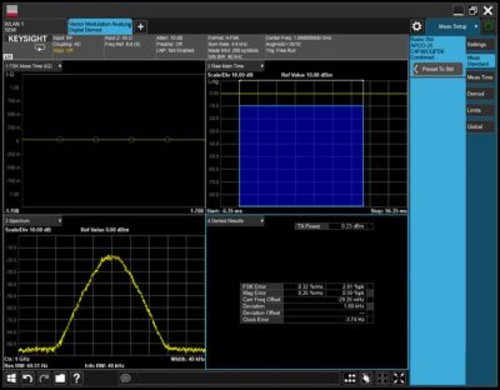Open system settings gear icon
Image resolution: width=500 pixels, height=390 pixels.
point(417,26)
